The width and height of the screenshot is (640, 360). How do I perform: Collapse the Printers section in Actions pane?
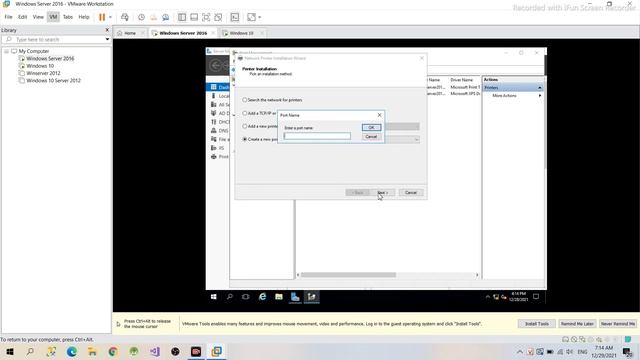click(x=540, y=88)
